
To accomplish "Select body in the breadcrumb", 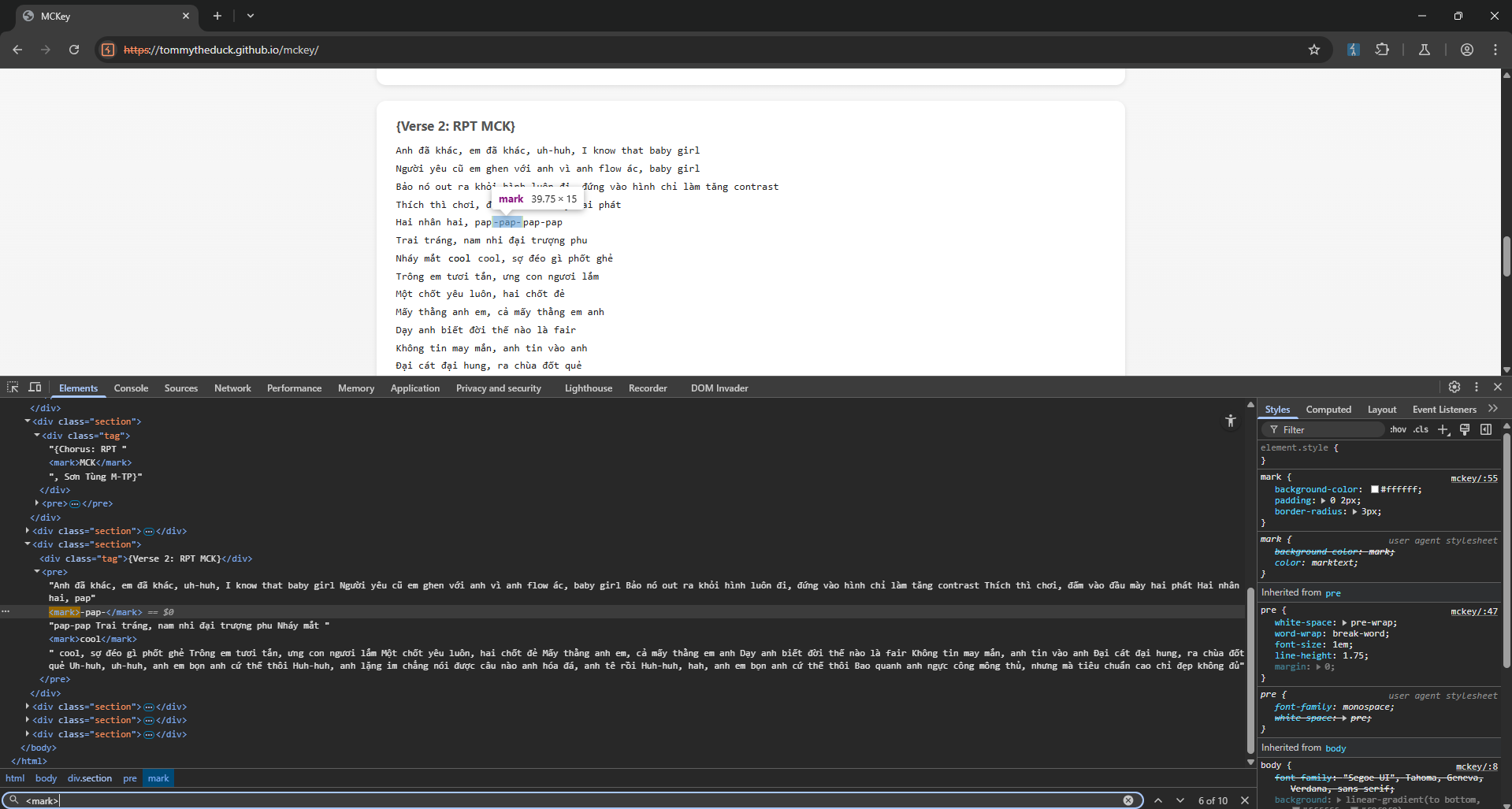I will [46, 778].
